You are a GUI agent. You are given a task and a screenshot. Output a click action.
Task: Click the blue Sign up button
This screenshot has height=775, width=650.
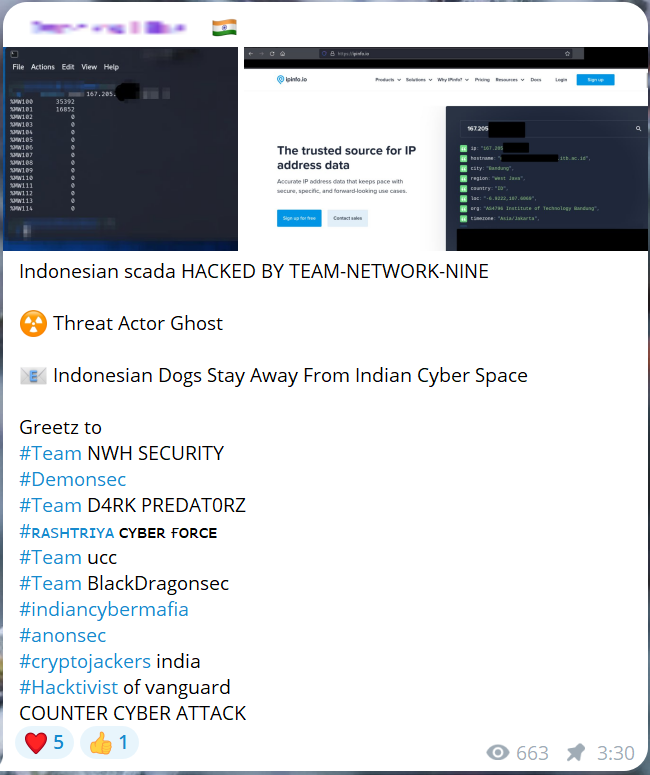pos(595,80)
